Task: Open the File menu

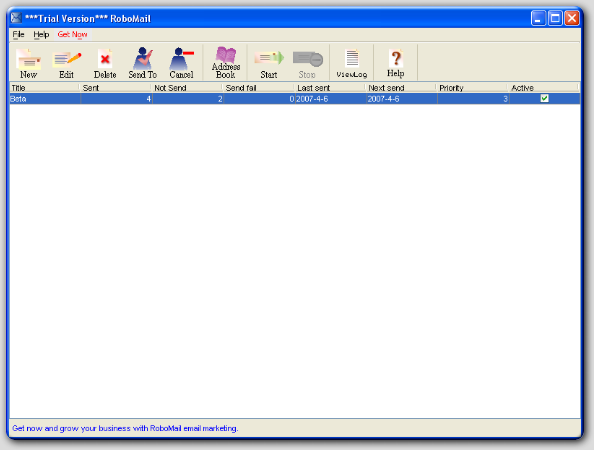Action: [18, 34]
